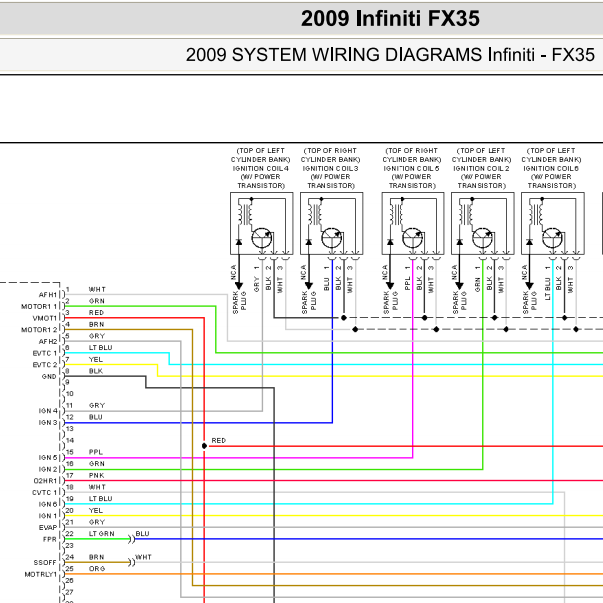603x603 pixels.
Task: Click the IGN 6 terminal label
Action: 48,504
